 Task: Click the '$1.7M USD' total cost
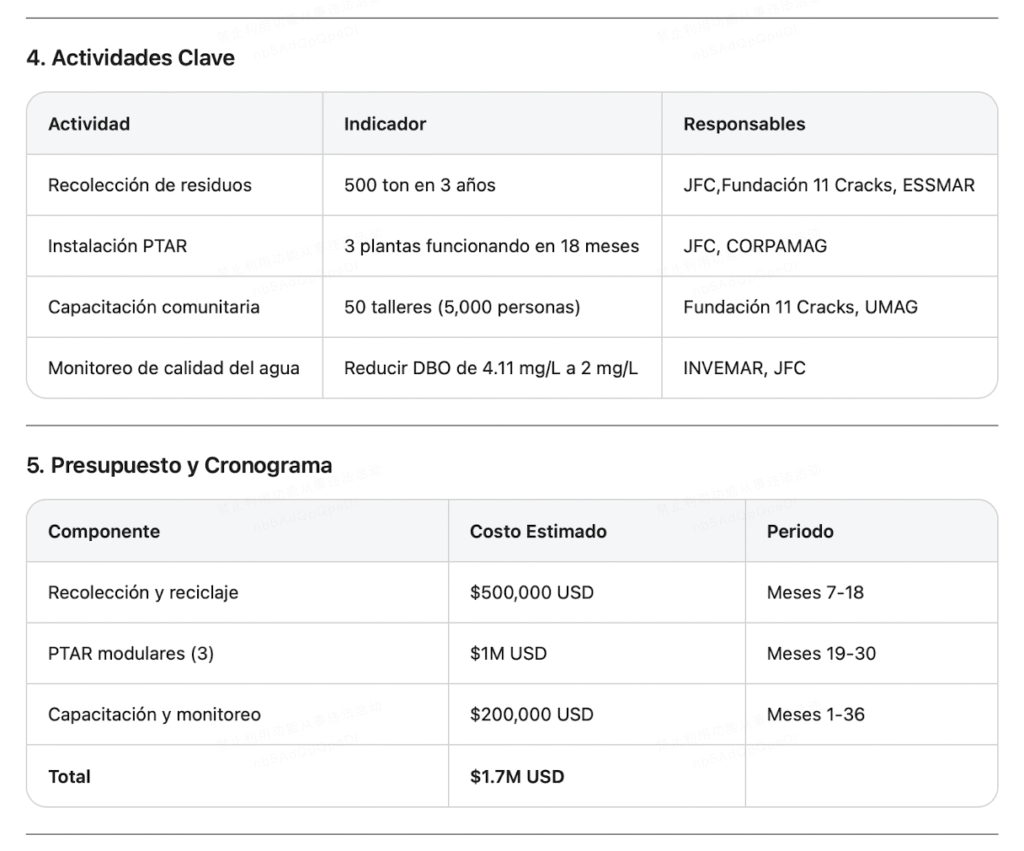coord(517,776)
